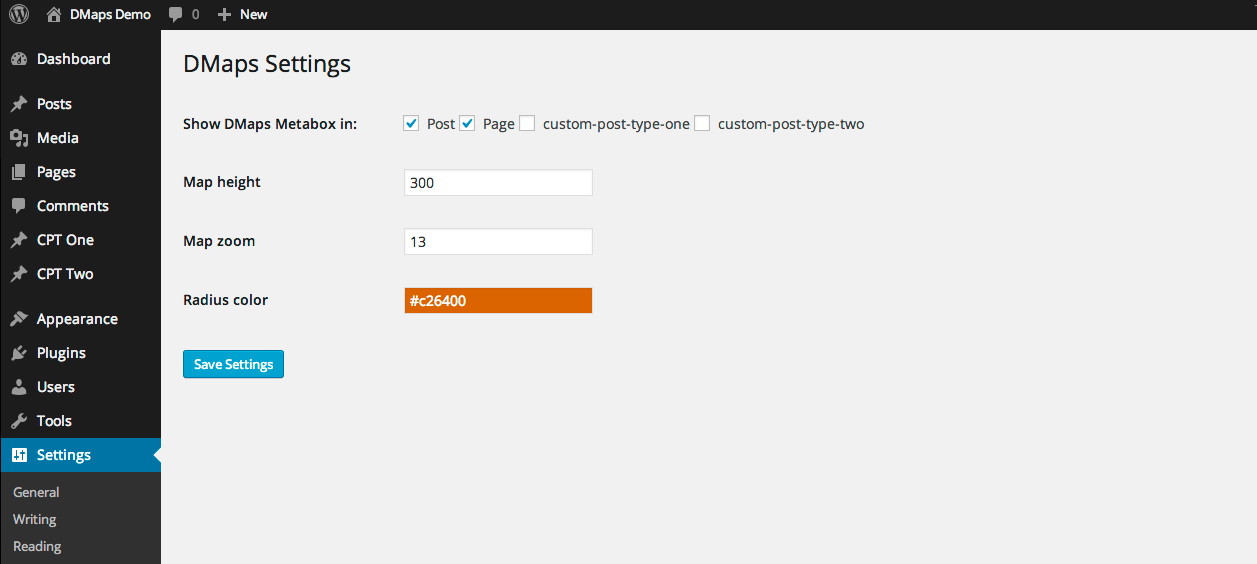Click the Dashboard gauge icon

click(18, 59)
